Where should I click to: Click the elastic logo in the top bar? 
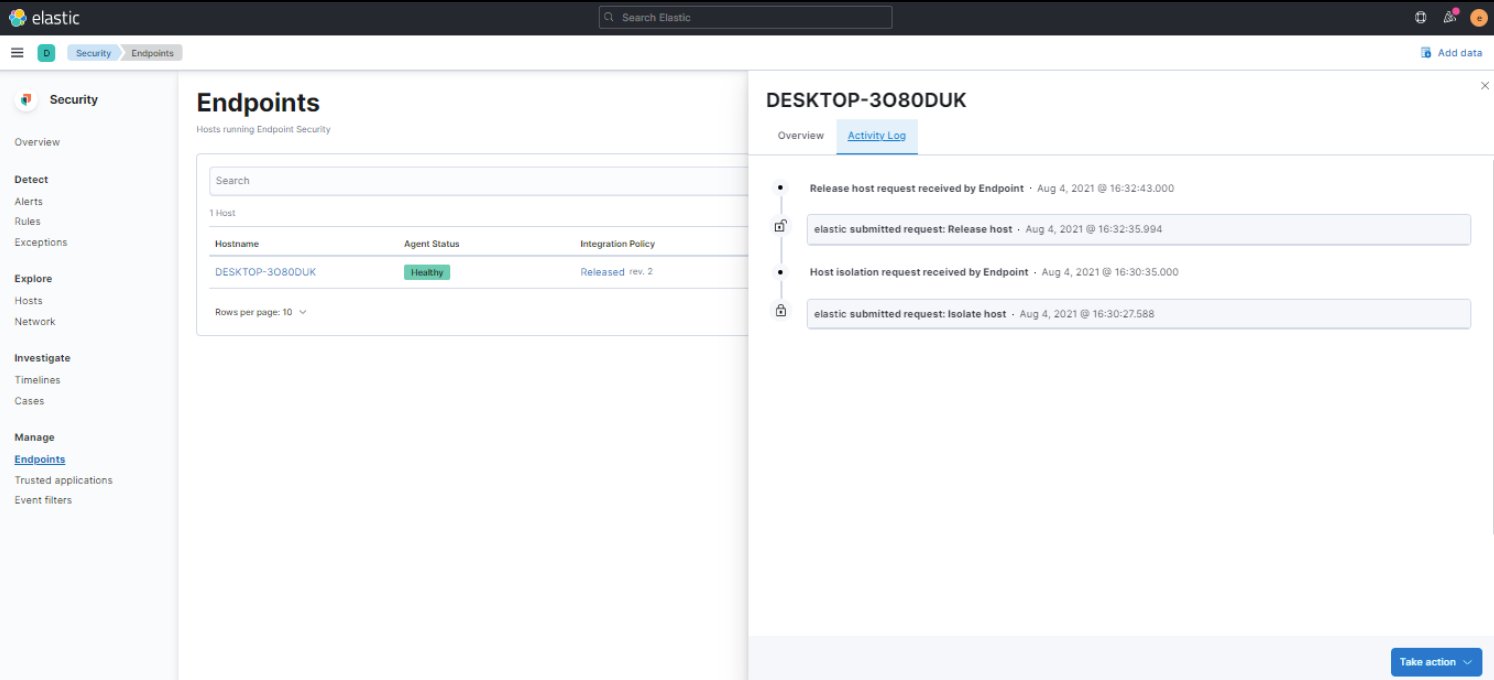point(43,16)
